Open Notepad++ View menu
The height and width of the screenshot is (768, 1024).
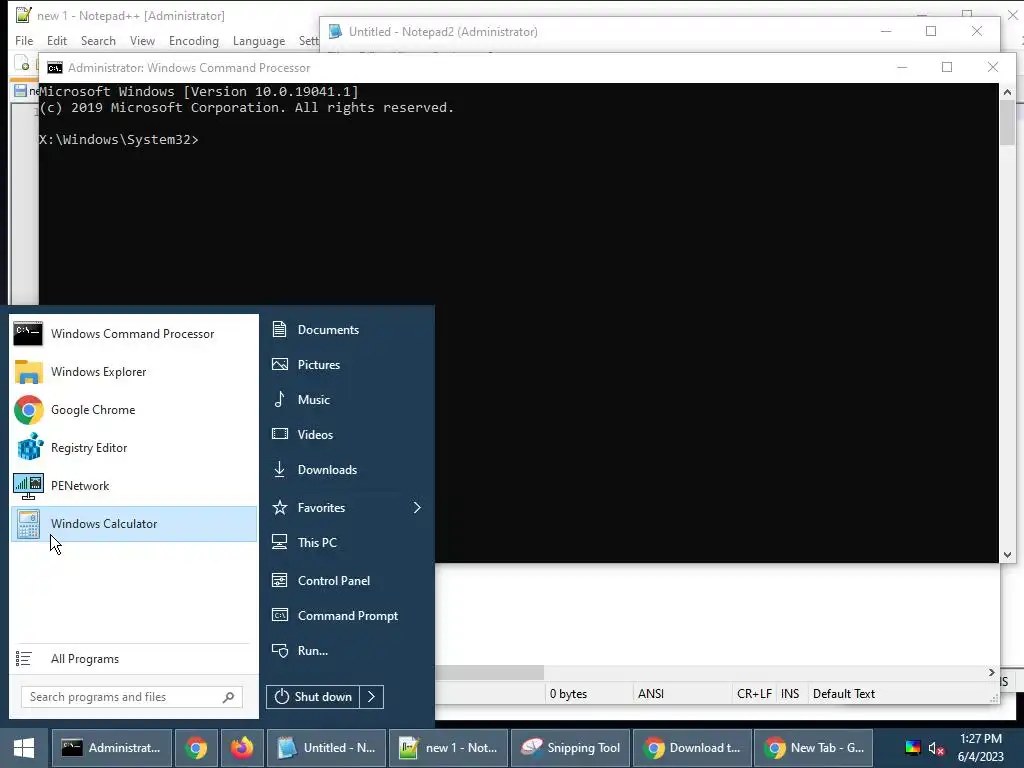(x=142, y=40)
